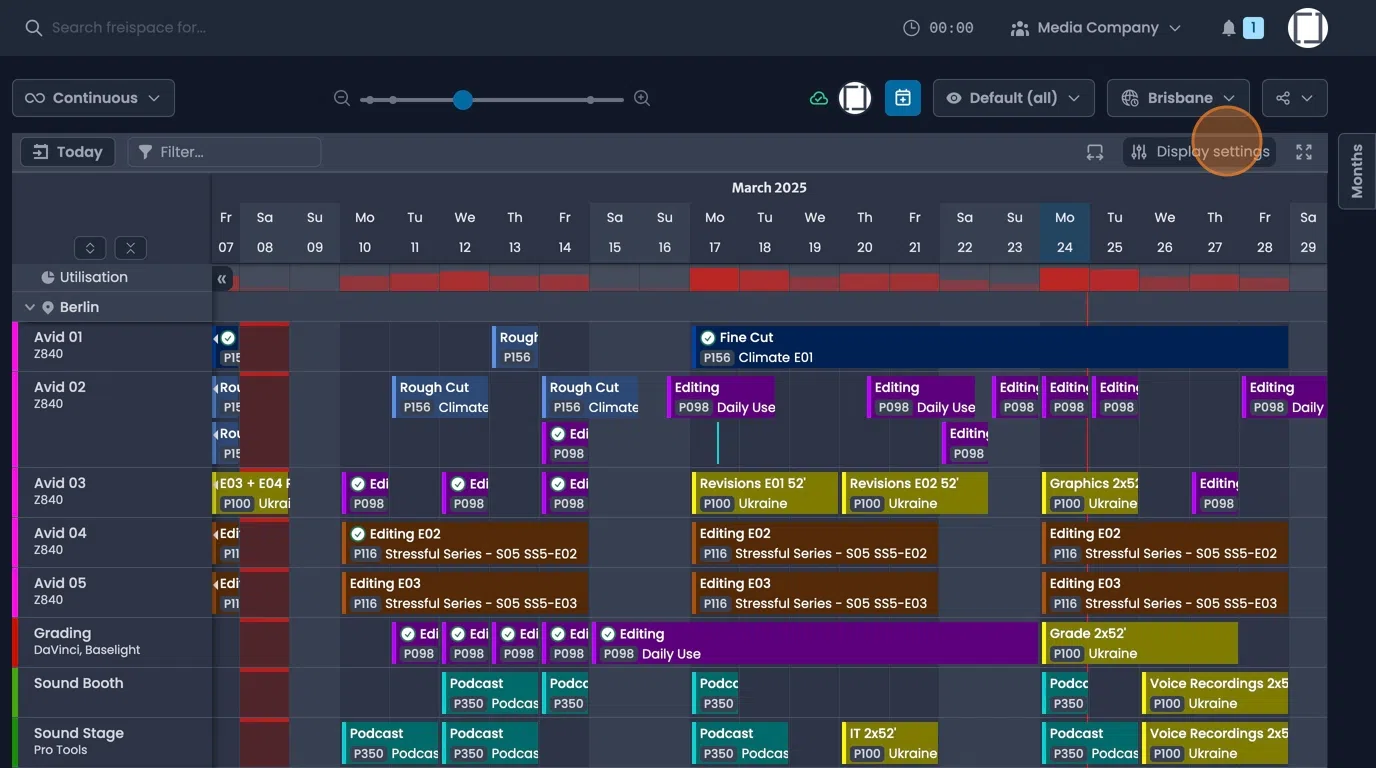Open the Continuous view dropdown
This screenshot has height=768, width=1376.
coord(93,97)
